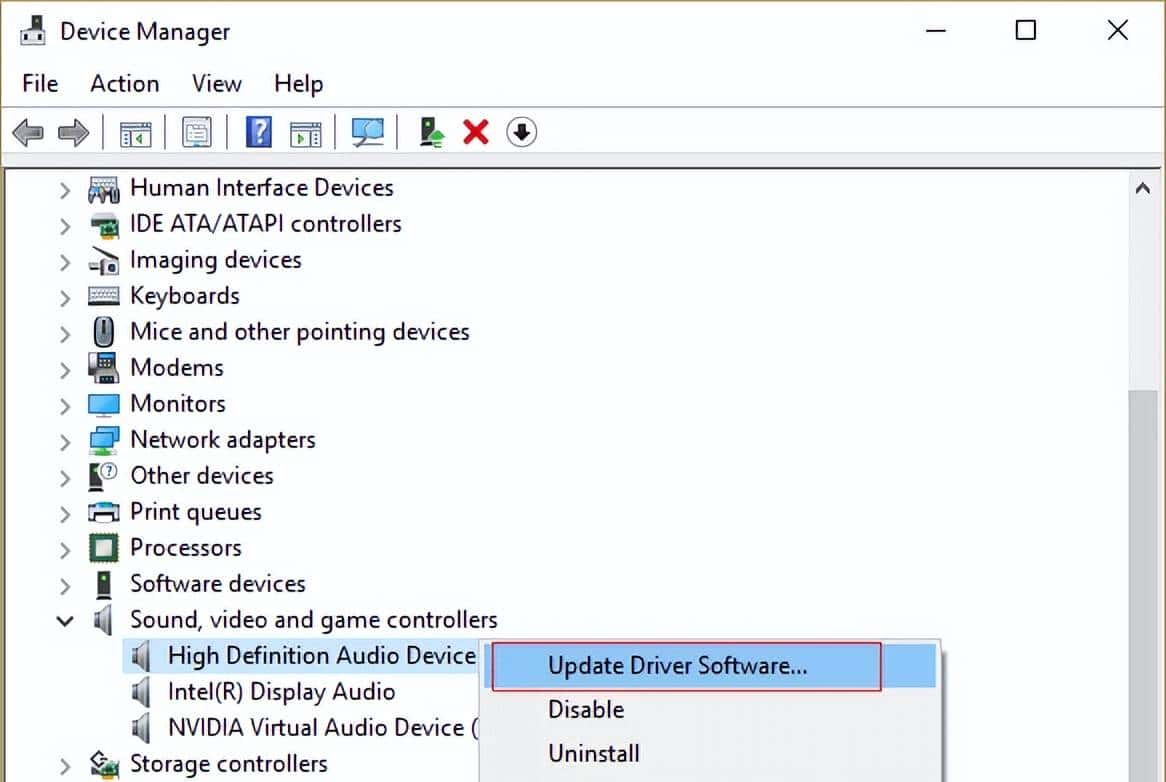Click the blue Help question-mark icon

[x=258, y=132]
